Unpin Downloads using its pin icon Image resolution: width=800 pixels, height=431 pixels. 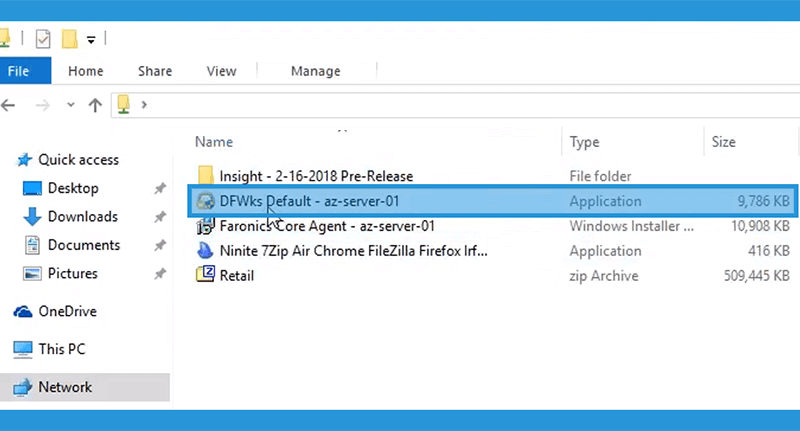(x=160, y=217)
